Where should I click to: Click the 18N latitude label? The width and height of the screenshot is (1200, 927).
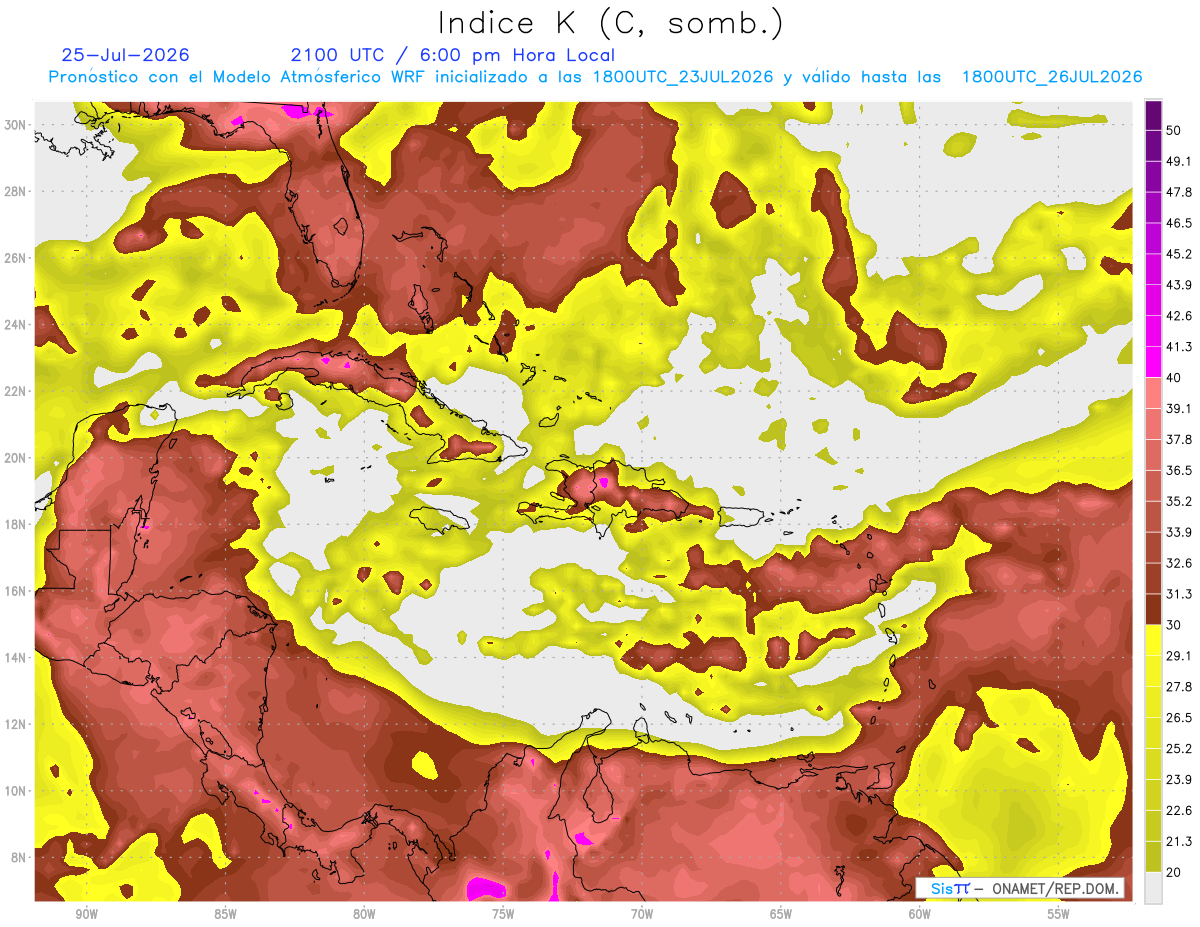(17, 524)
